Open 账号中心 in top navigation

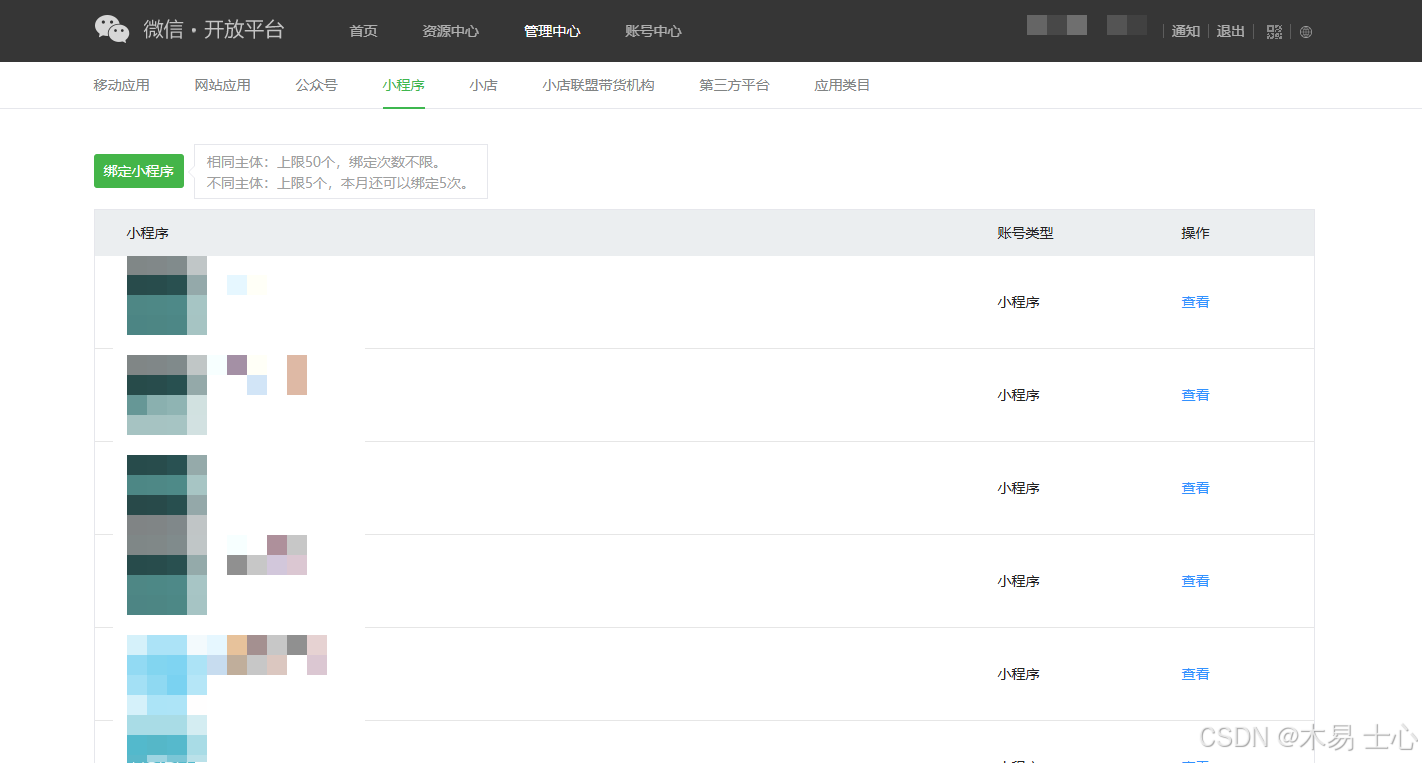(x=653, y=31)
